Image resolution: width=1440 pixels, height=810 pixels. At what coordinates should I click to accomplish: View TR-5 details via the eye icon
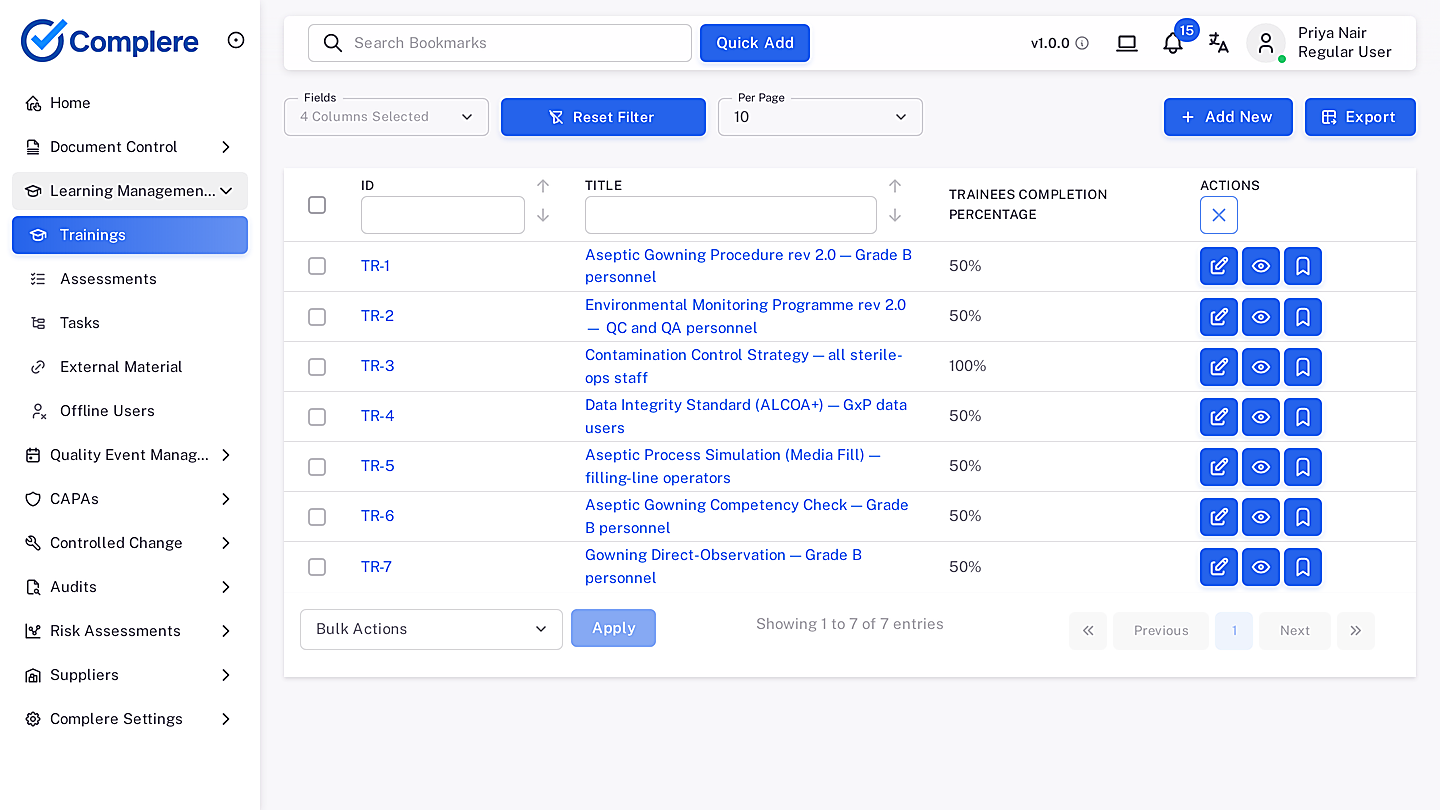pyautogui.click(x=1261, y=467)
